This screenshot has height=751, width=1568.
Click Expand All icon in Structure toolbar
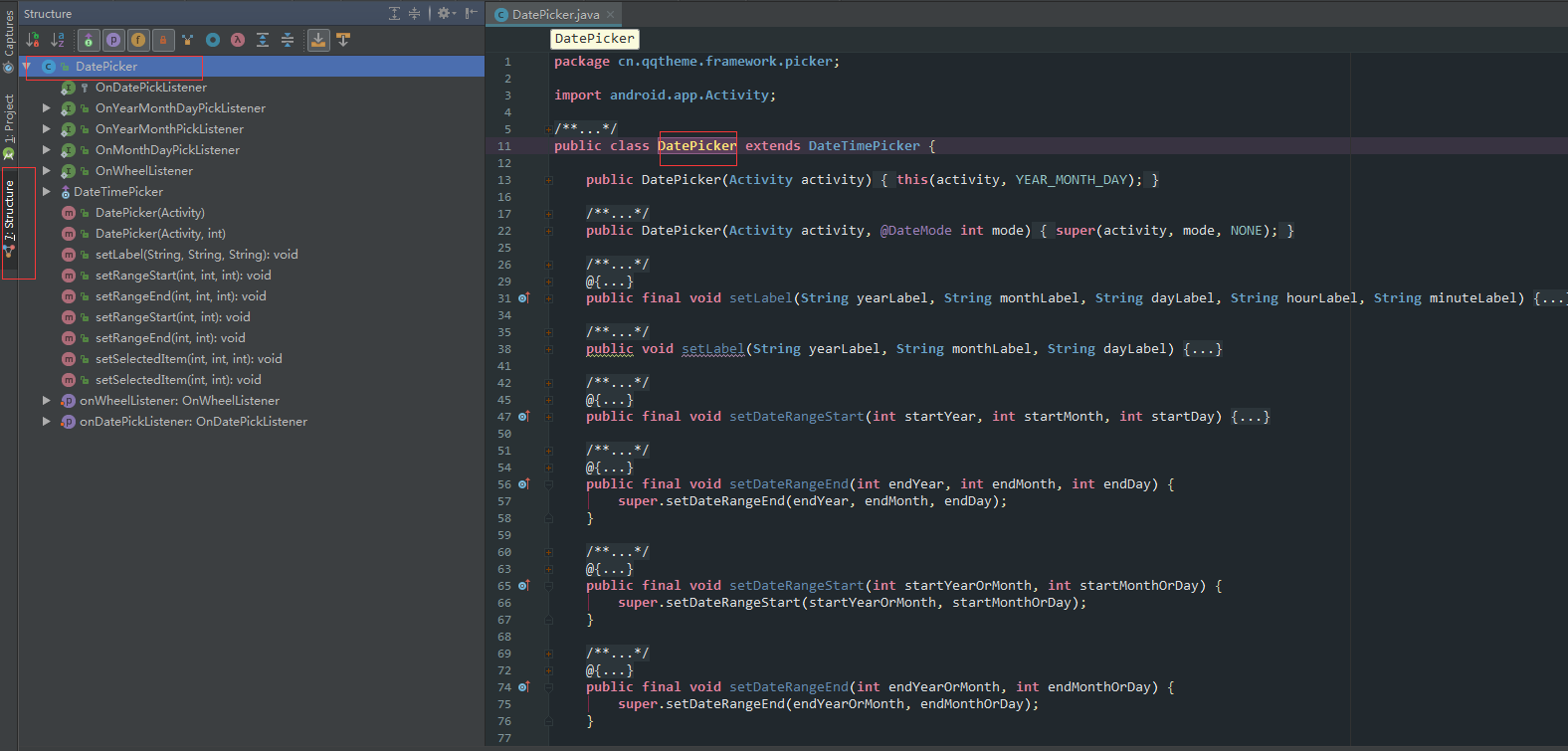(263, 40)
